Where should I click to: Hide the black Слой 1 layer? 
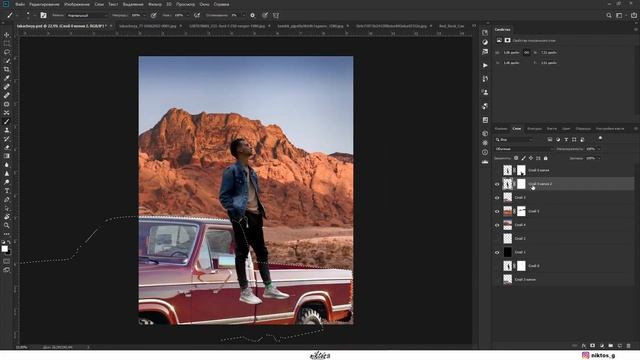497,252
